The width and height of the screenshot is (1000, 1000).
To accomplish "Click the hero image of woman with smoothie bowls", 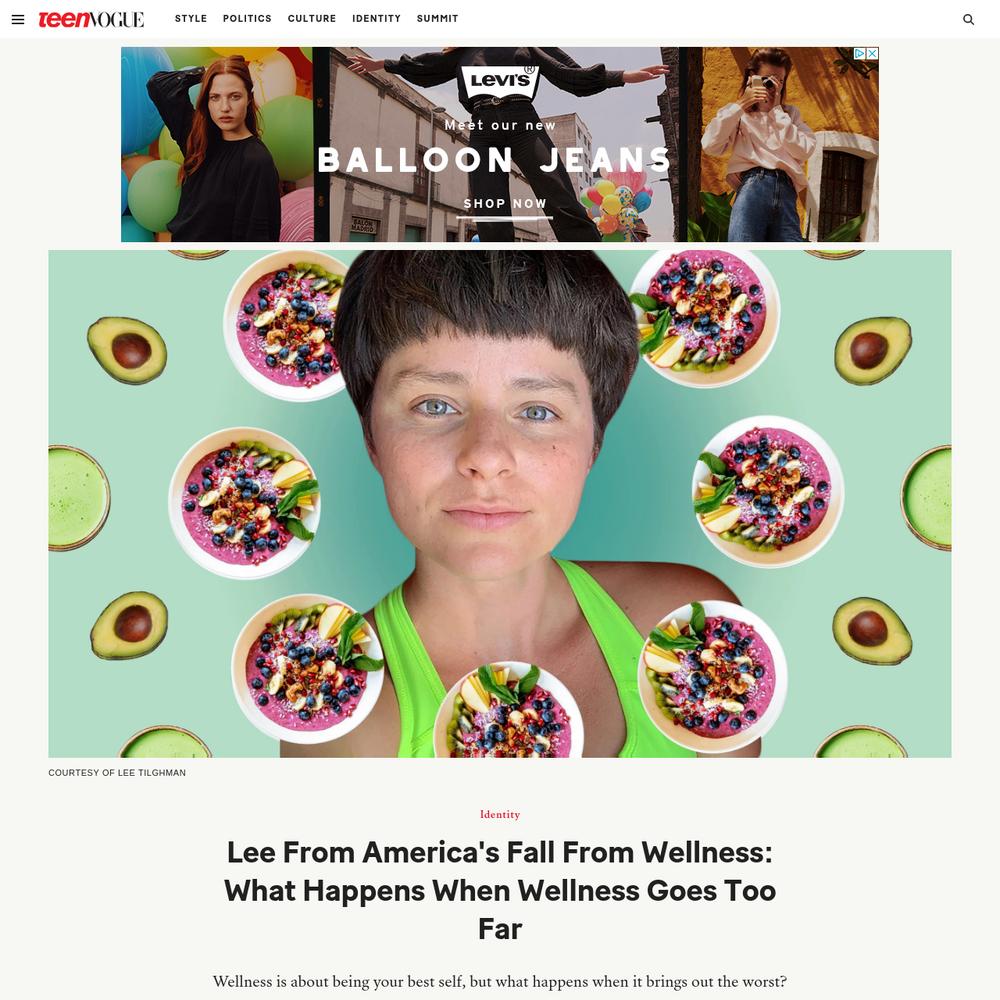I will pos(500,504).
